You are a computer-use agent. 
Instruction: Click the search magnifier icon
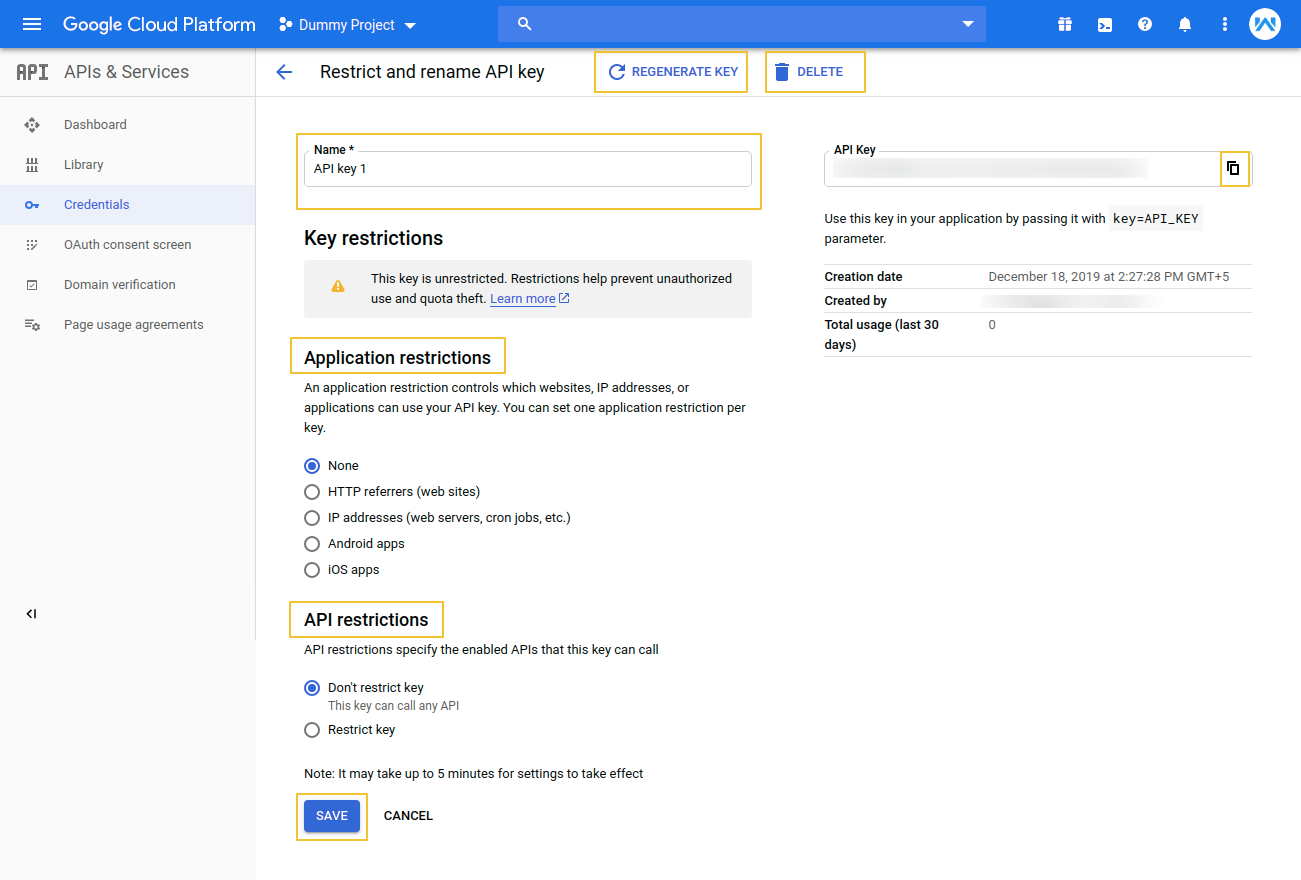[x=525, y=24]
